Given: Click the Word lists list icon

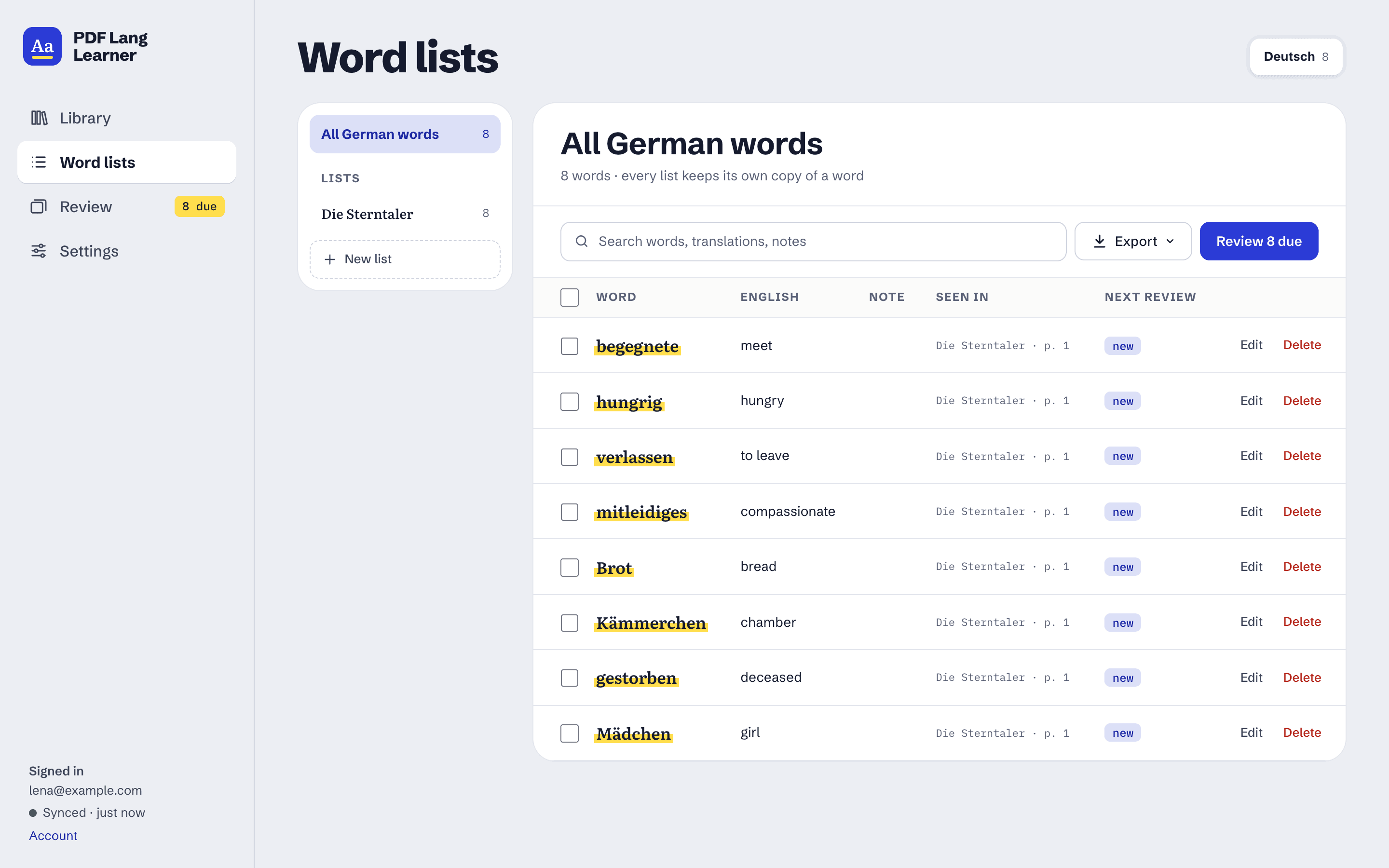Looking at the screenshot, I should click(x=39, y=162).
